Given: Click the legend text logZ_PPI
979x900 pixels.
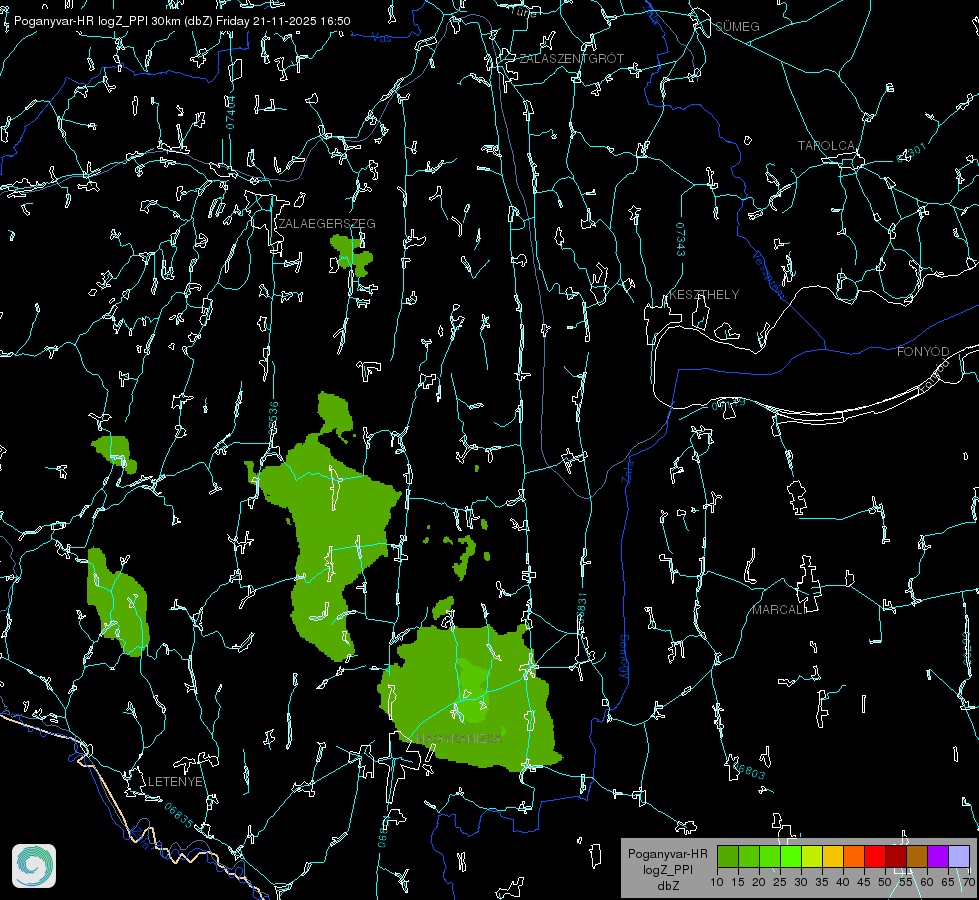Looking at the screenshot, I should 668,870.
